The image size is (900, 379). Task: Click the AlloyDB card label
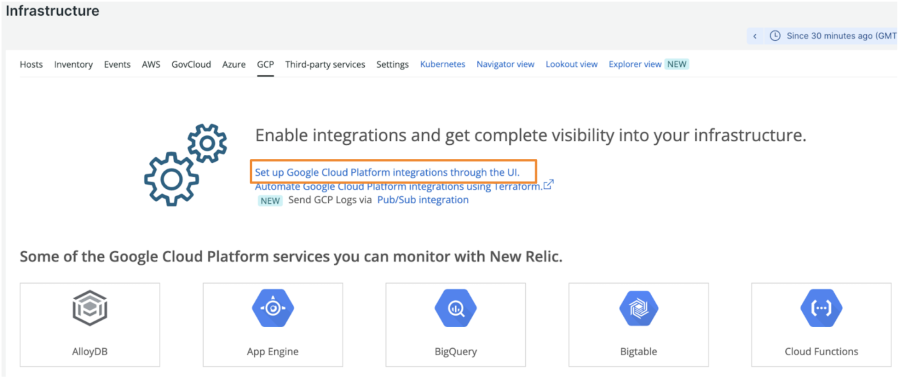pos(90,351)
